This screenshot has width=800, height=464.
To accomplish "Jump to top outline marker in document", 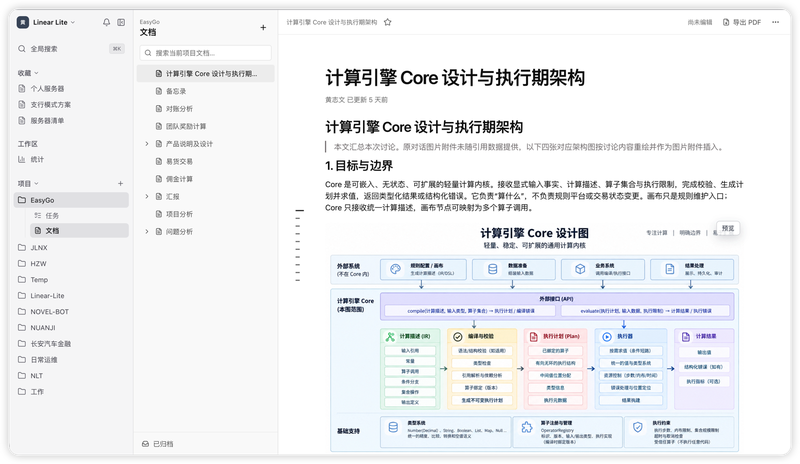I will (299, 210).
